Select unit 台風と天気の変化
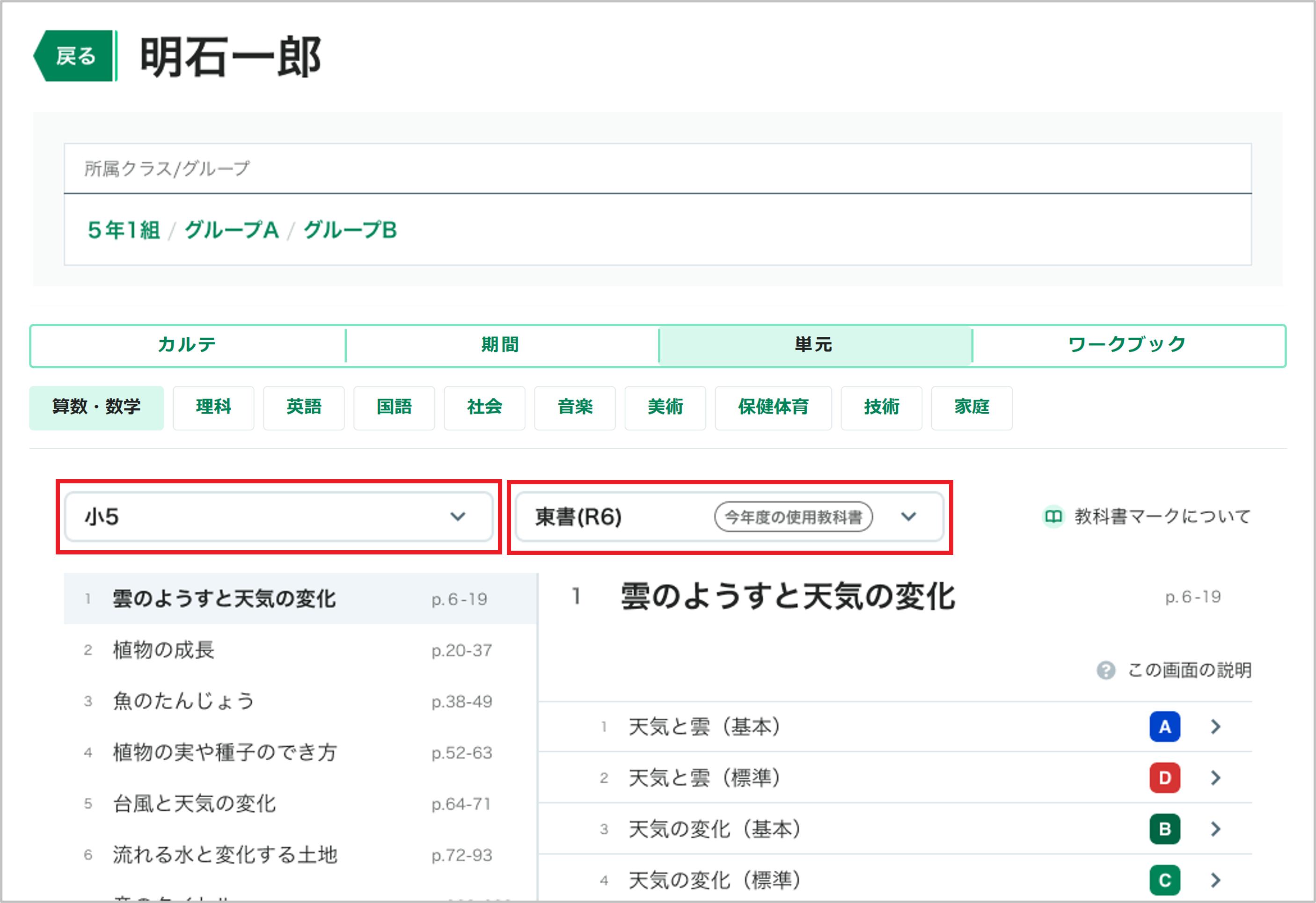Viewport: 1316px width, 903px height. (301, 804)
